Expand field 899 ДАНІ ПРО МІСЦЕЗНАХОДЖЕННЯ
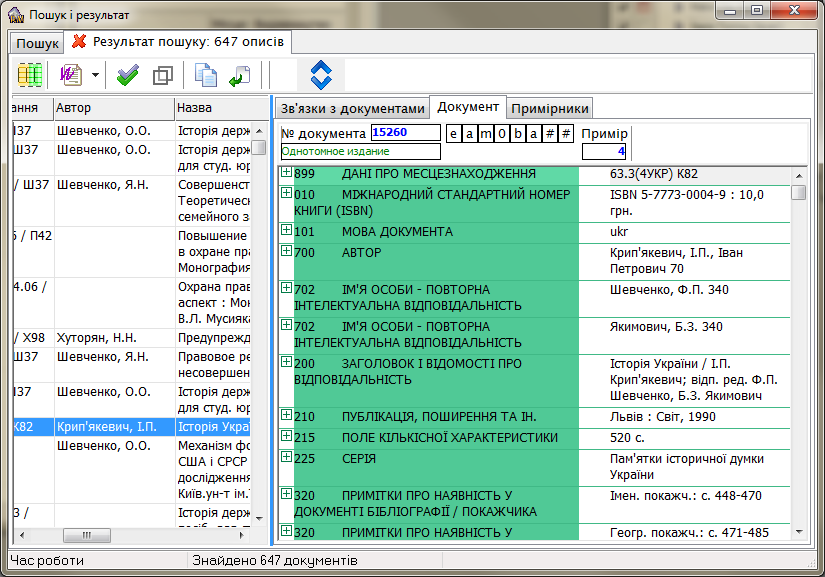The width and height of the screenshot is (825, 577). click(x=286, y=173)
